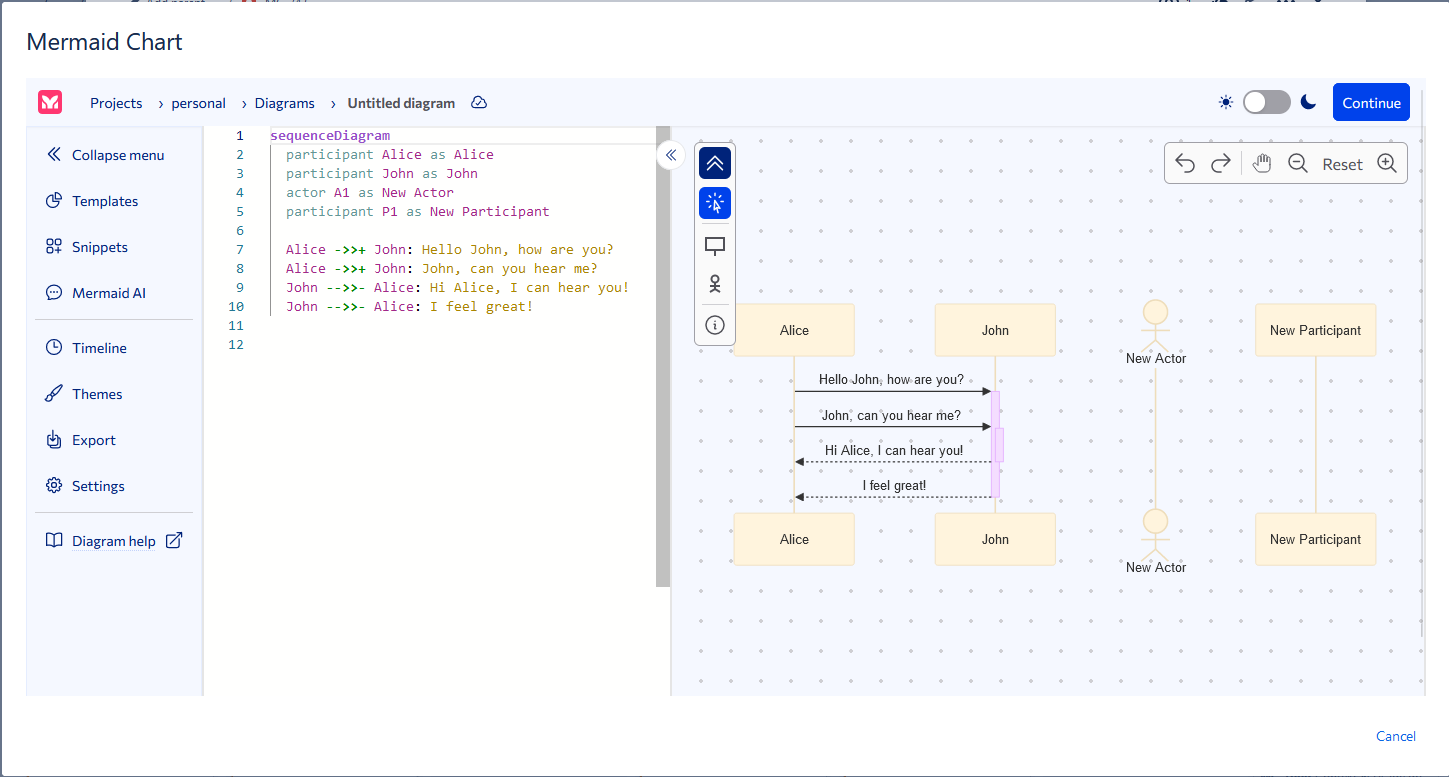This screenshot has height=777, width=1449.
Task: Open the Themes panel
Action: coord(84,394)
